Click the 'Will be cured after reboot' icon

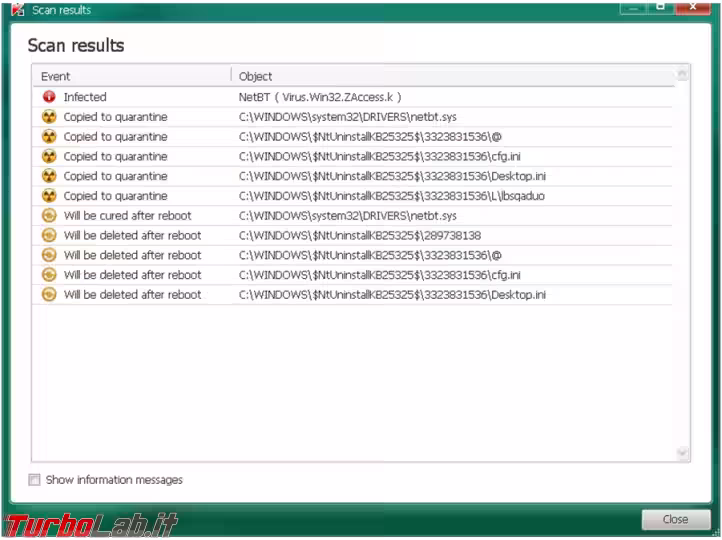(x=49, y=216)
